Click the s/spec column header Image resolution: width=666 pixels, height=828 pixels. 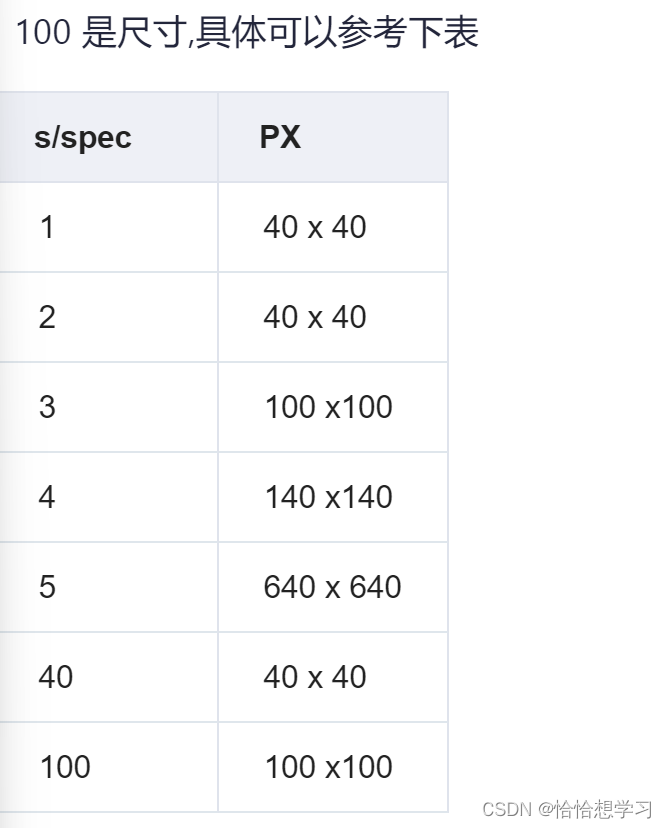click(108, 137)
